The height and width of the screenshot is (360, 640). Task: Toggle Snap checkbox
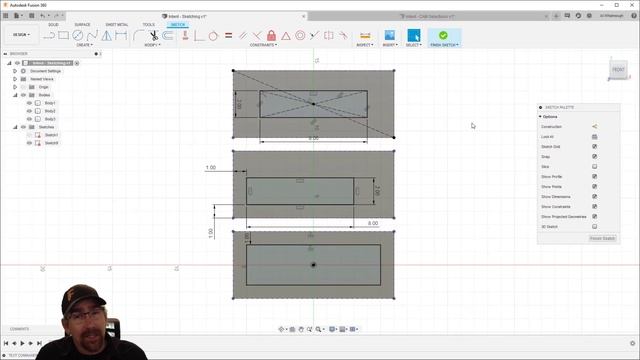tap(594, 157)
